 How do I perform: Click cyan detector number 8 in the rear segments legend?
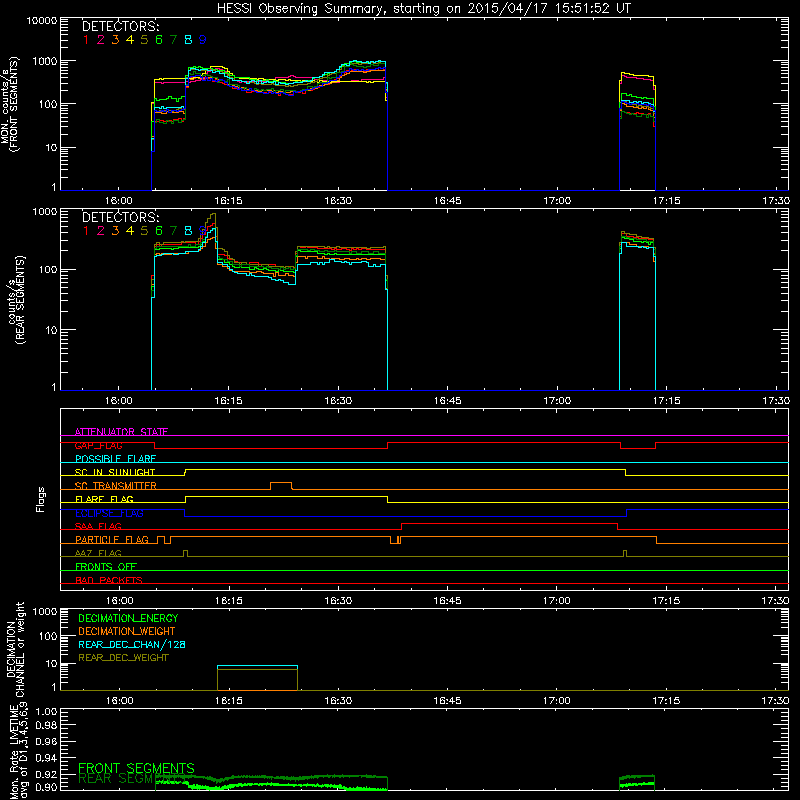pos(188,231)
